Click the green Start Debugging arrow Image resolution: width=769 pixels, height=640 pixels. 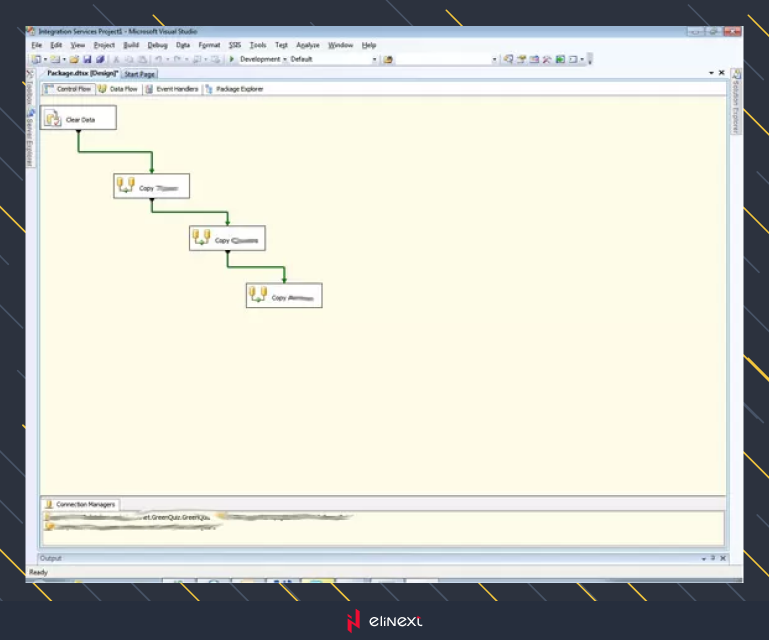[x=232, y=59]
